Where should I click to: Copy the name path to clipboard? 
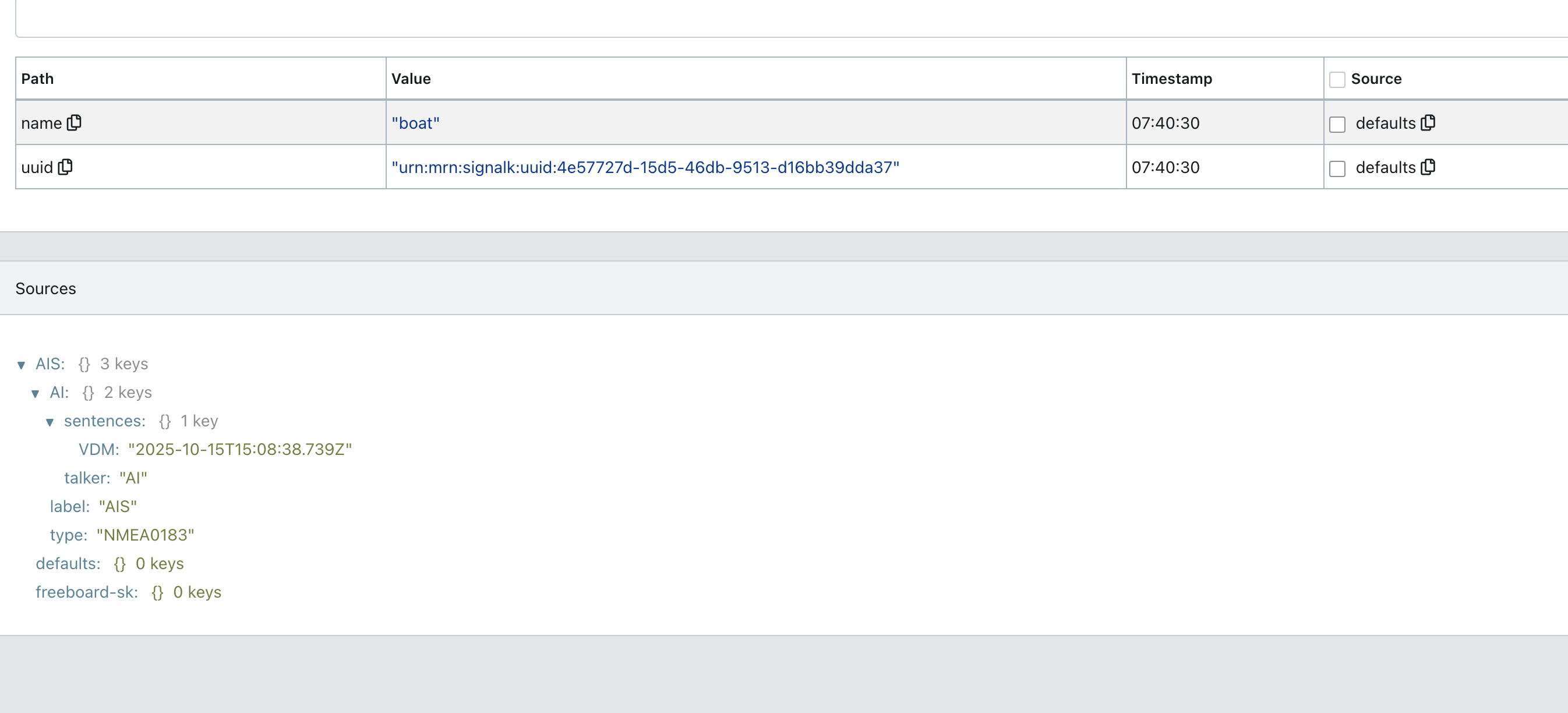(x=74, y=123)
